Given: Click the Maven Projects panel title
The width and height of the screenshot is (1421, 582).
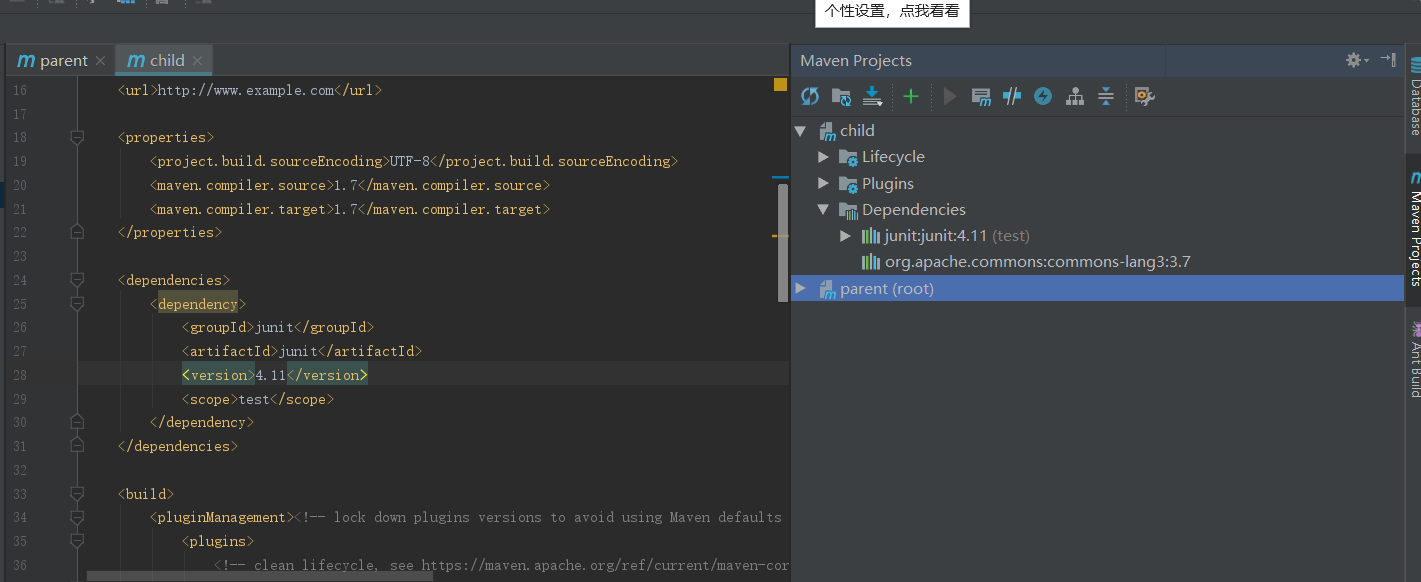Looking at the screenshot, I should click(856, 61).
